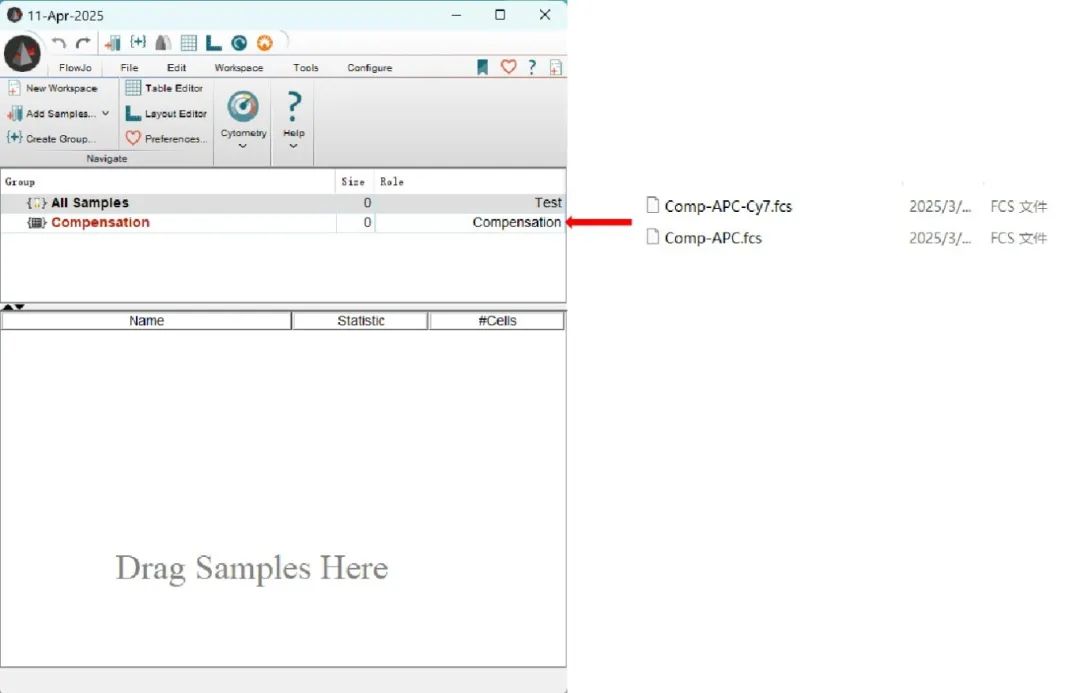Image resolution: width=1080 pixels, height=693 pixels.
Task: Select the All Samples group
Action: [90, 203]
